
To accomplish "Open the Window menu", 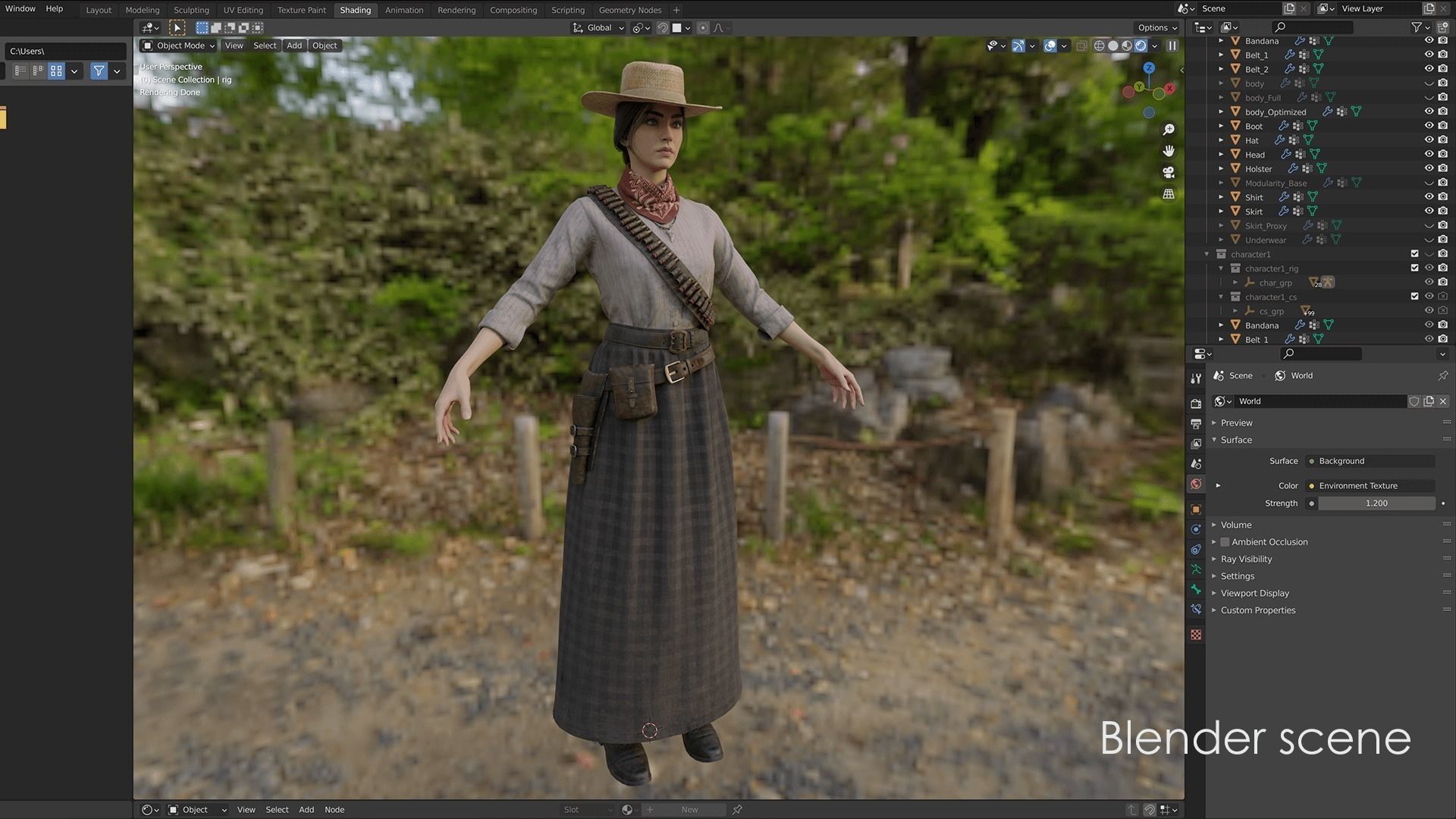I will coord(20,8).
